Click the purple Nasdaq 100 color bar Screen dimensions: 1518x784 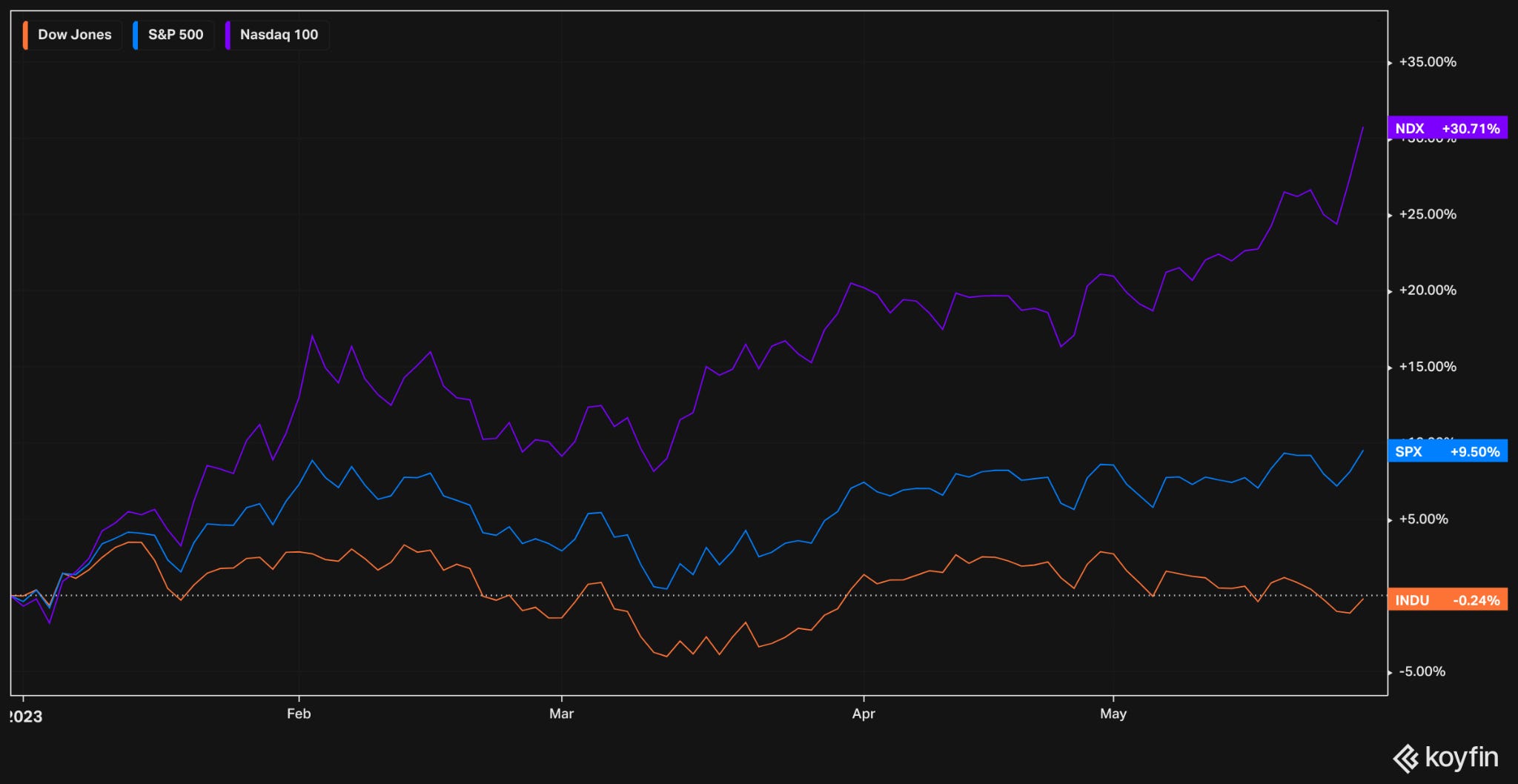click(x=228, y=35)
